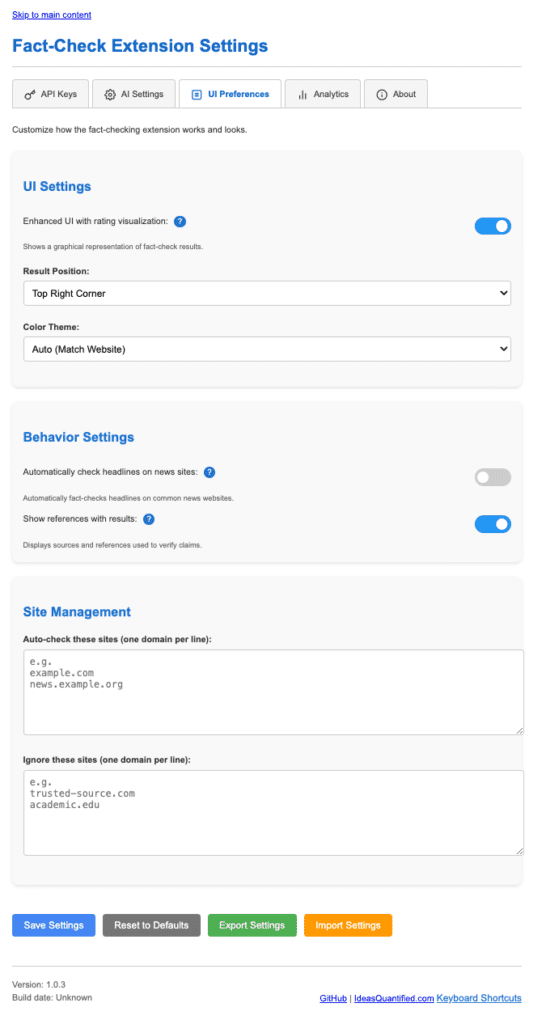This screenshot has height=1024, width=546.
Task: Enable automatic headline checking on news sites
Action: (492, 477)
